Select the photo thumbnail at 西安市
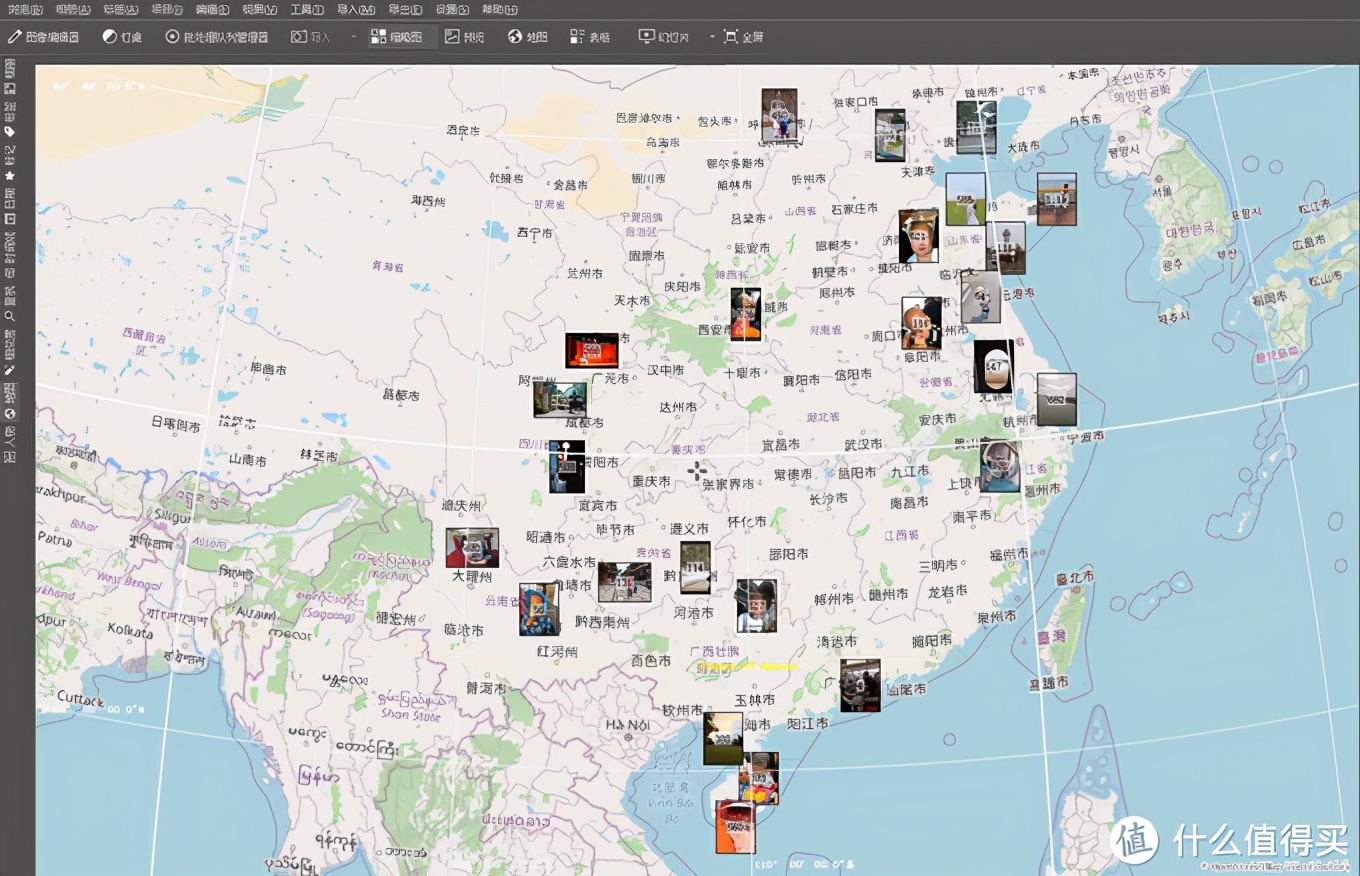1360x876 pixels. click(x=746, y=314)
